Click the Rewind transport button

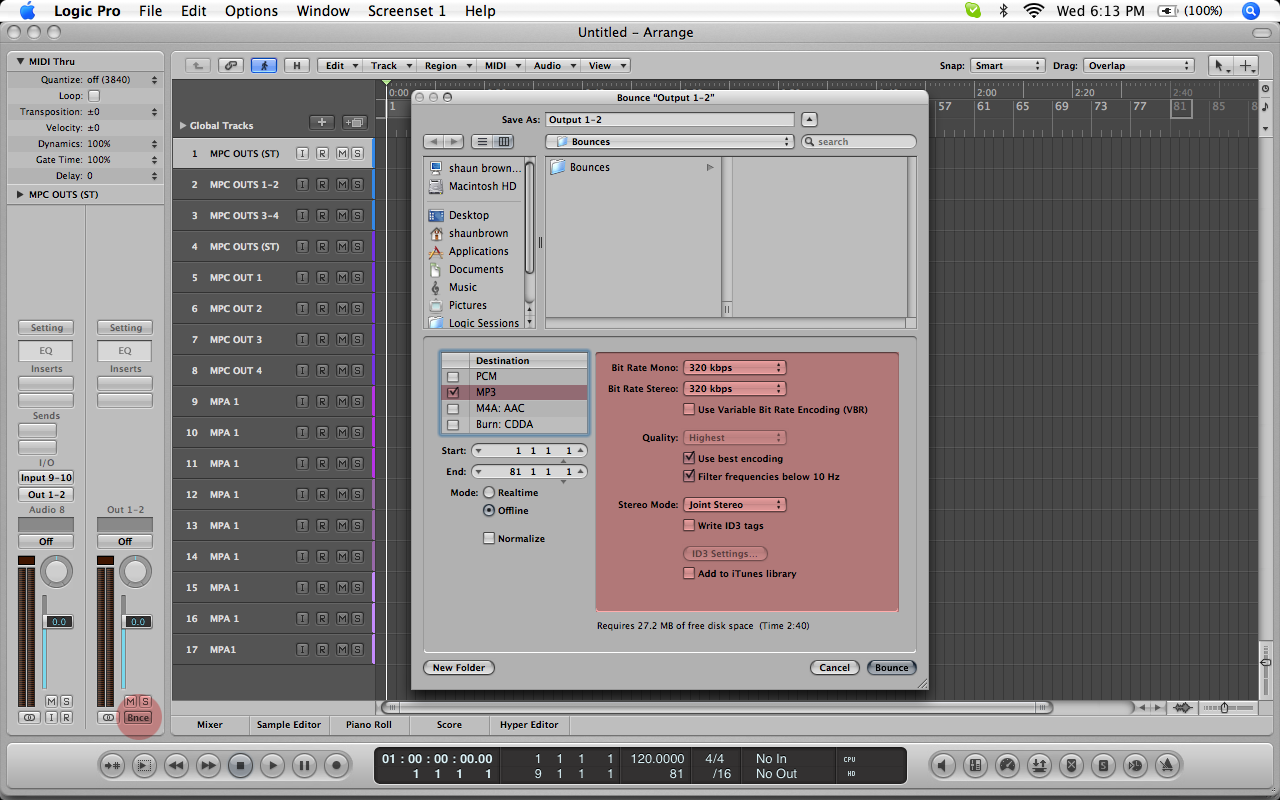[x=176, y=766]
